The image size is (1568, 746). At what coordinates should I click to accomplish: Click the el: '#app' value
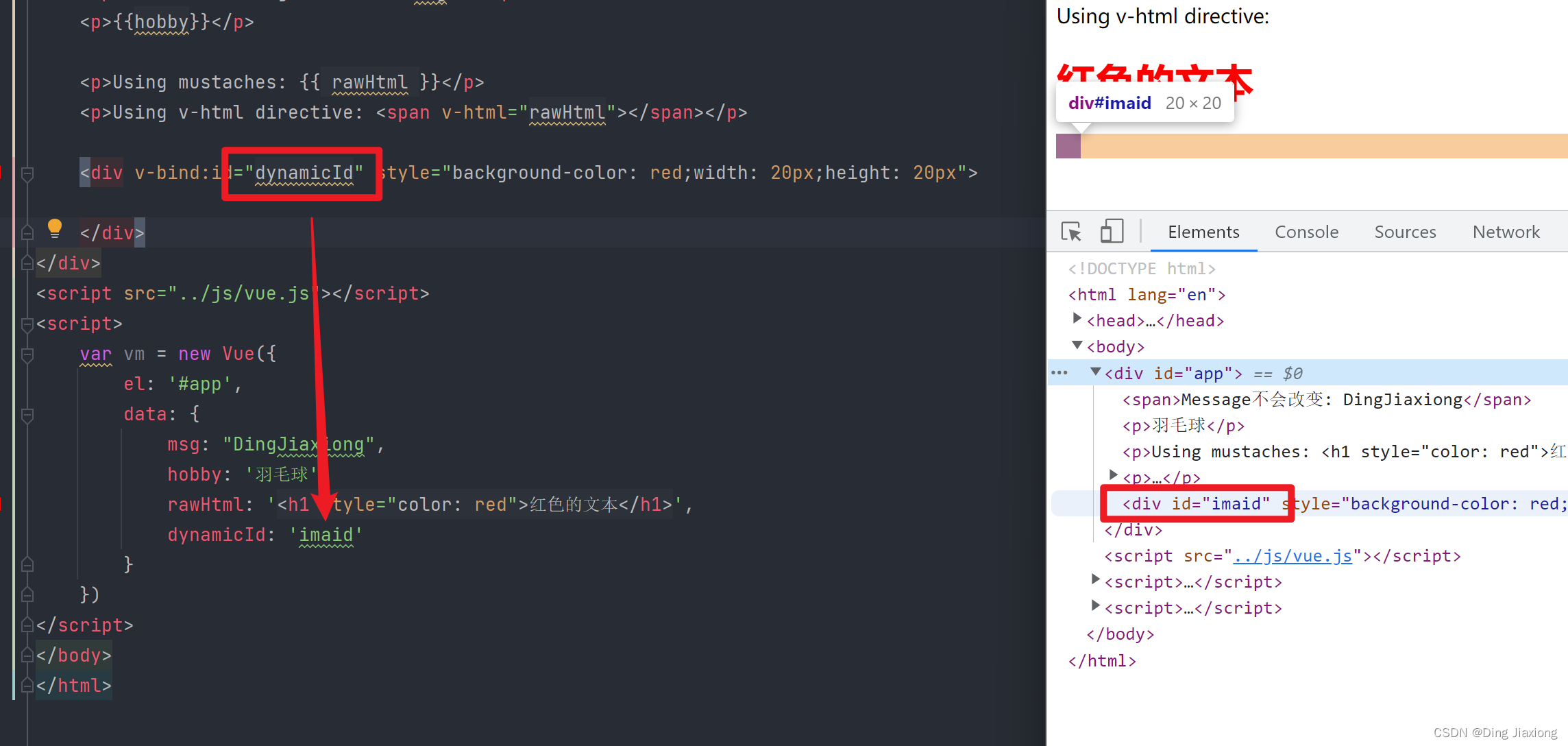(x=199, y=384)
